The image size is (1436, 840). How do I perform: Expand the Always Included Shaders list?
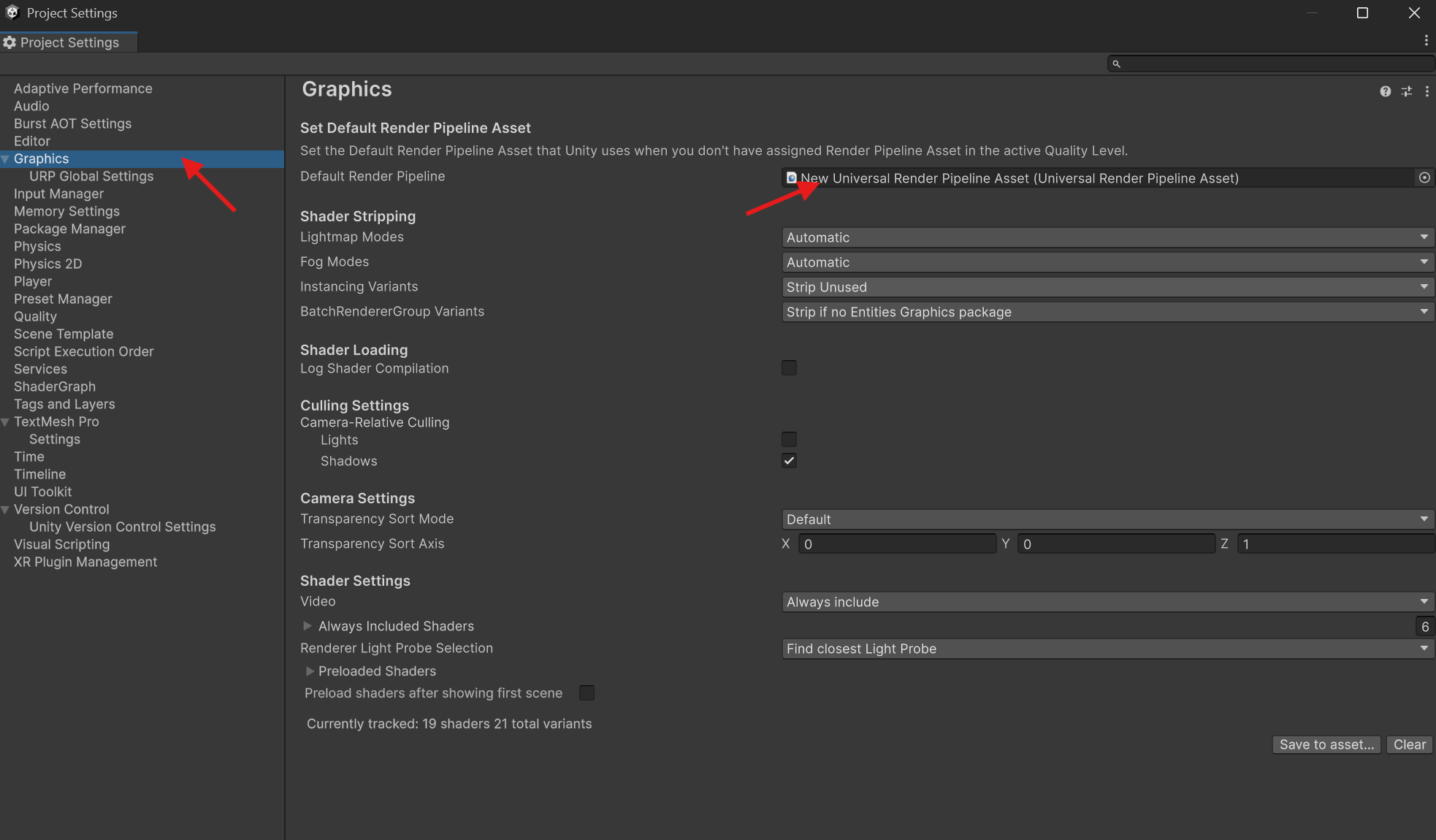(308, 626)
